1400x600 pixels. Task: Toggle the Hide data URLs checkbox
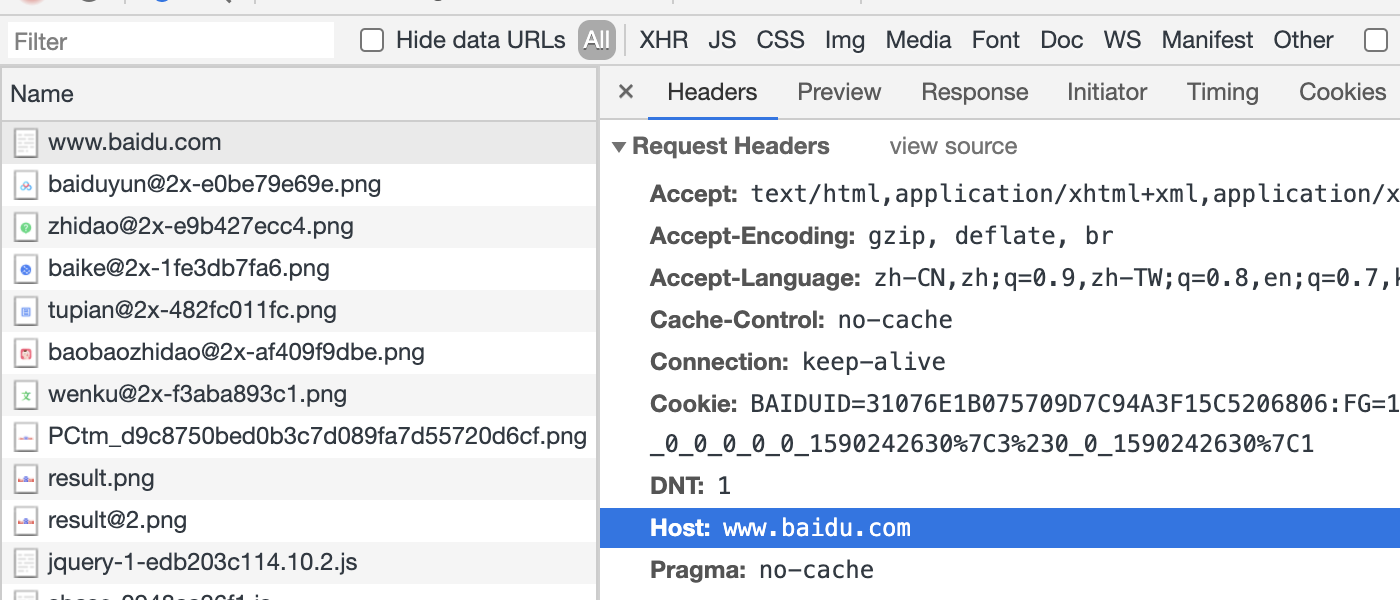click(x=372, y=40)
